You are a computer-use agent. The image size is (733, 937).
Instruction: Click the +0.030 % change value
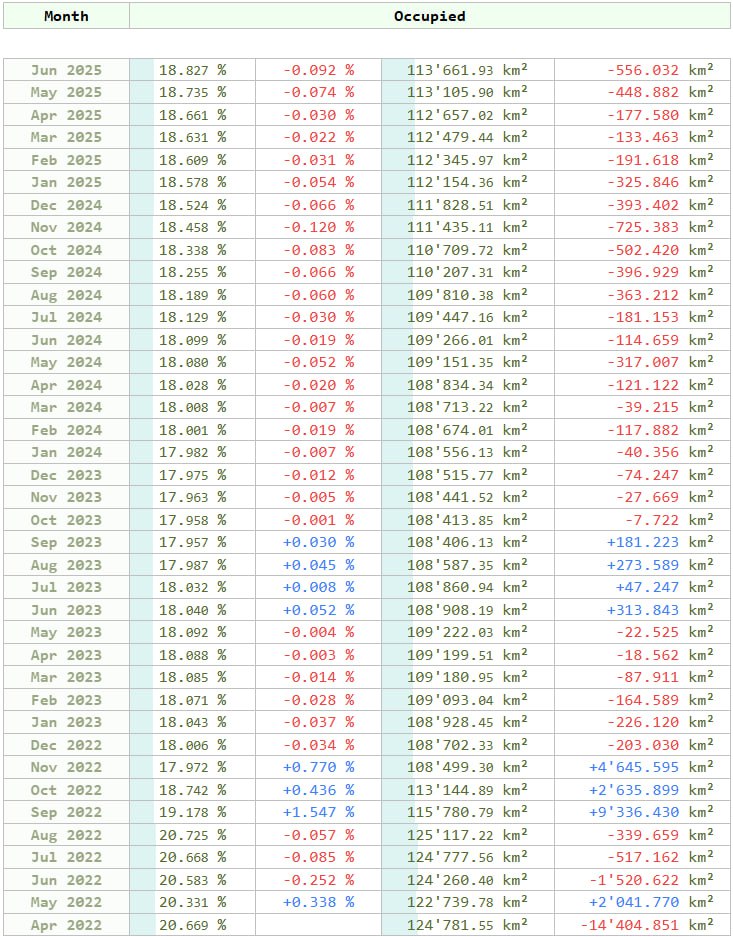click(x=318, y=543)
